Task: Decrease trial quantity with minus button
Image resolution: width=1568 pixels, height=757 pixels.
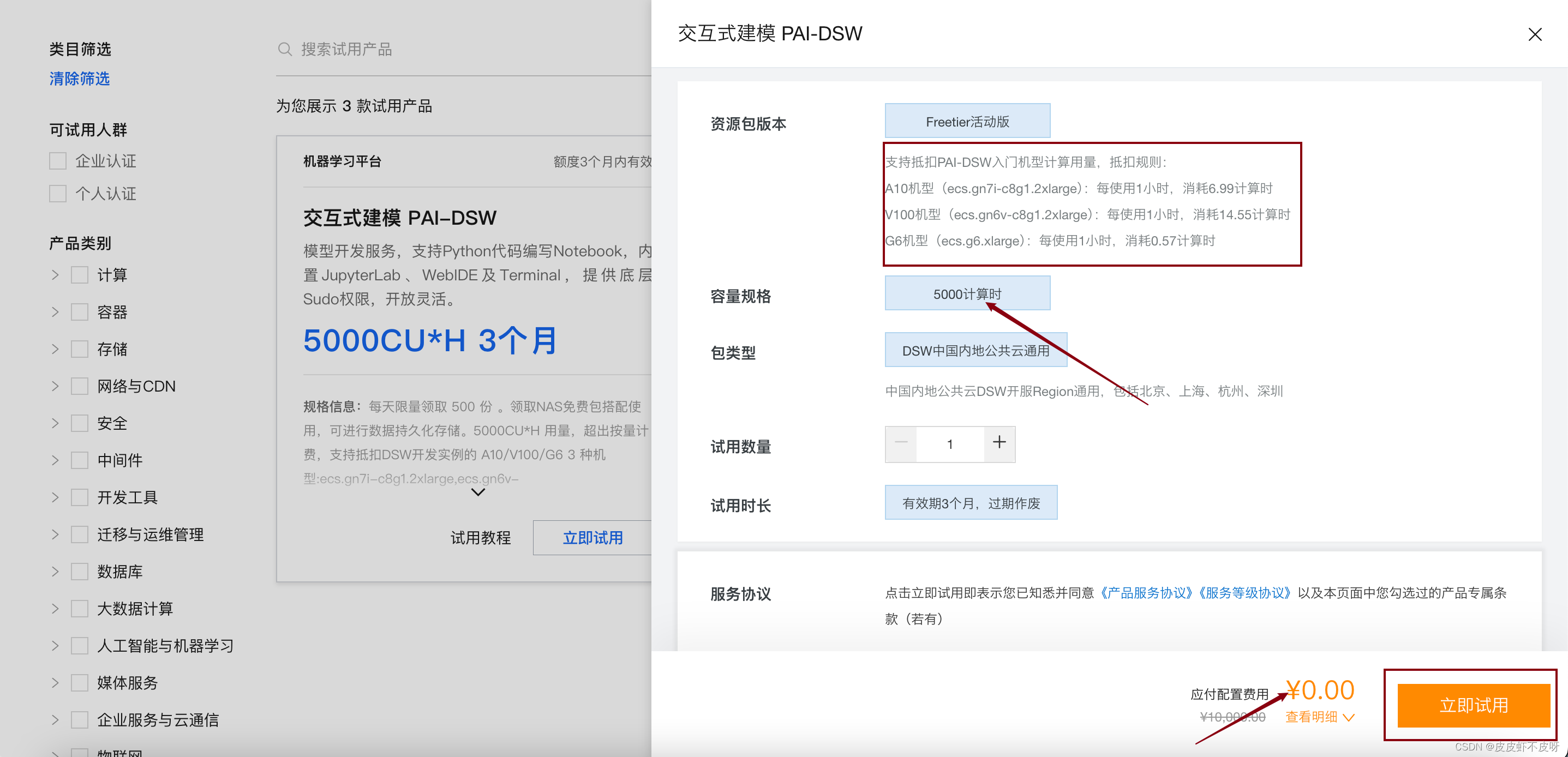Action: click(x=901, y=443)
